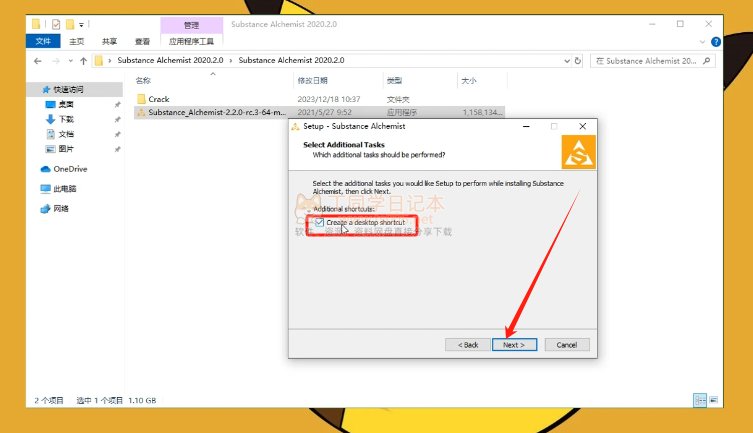753x433 pixels.
Task: Sort by the 大小 column header
Action: click(469, 81)
